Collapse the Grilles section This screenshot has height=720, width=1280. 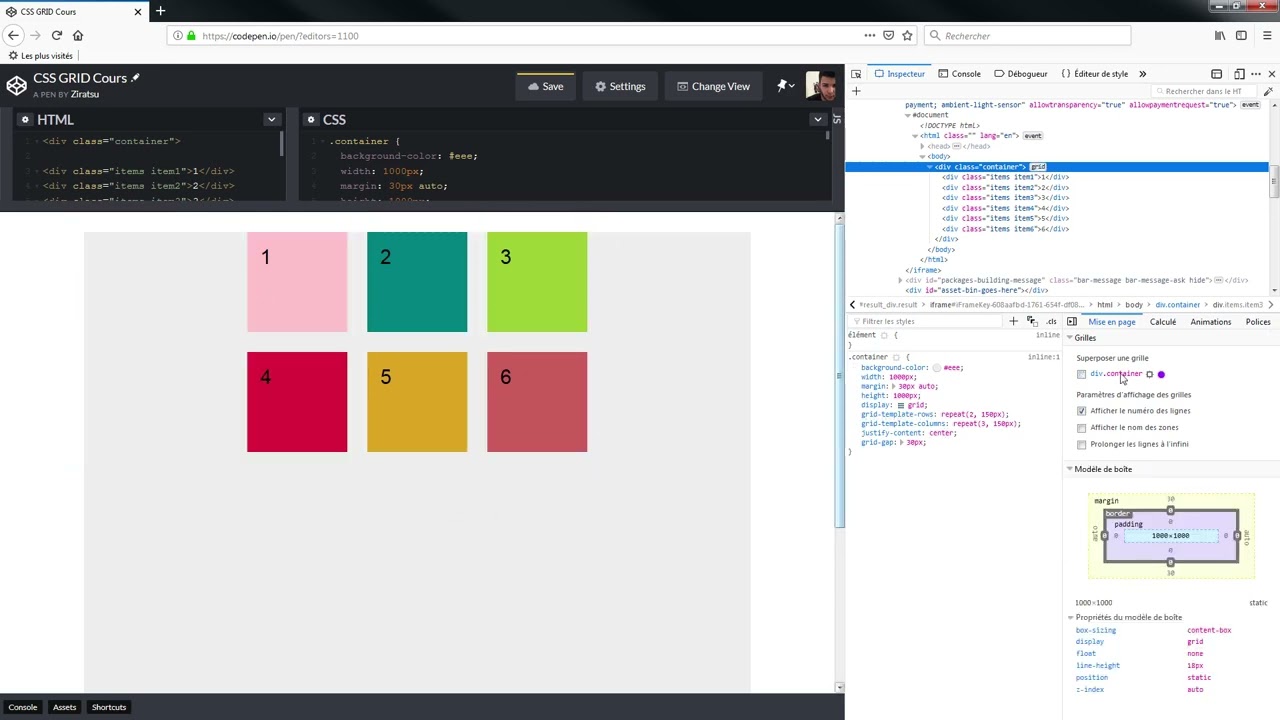1069,338
